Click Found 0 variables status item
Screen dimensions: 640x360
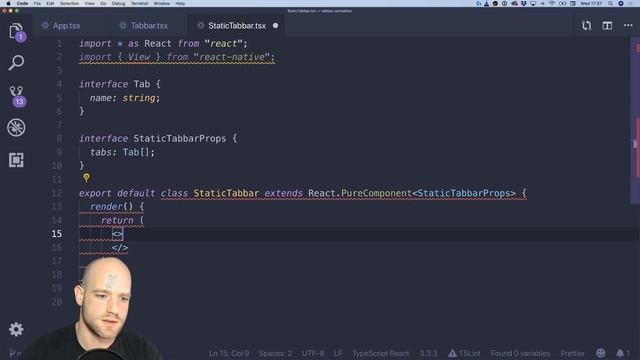click(x=520, y=353)
